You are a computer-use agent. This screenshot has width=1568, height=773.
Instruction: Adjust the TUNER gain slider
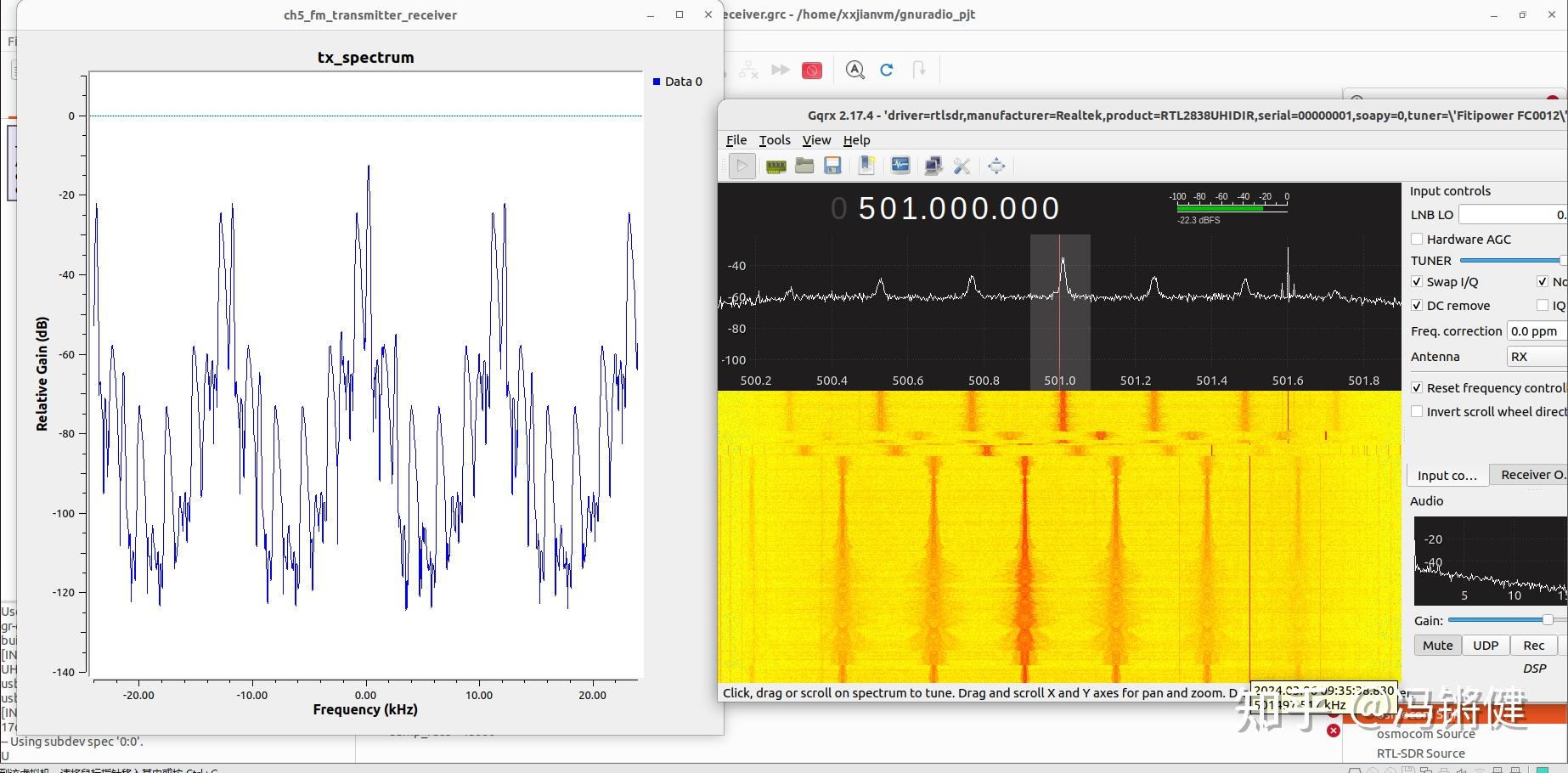tap(1520, 260)
